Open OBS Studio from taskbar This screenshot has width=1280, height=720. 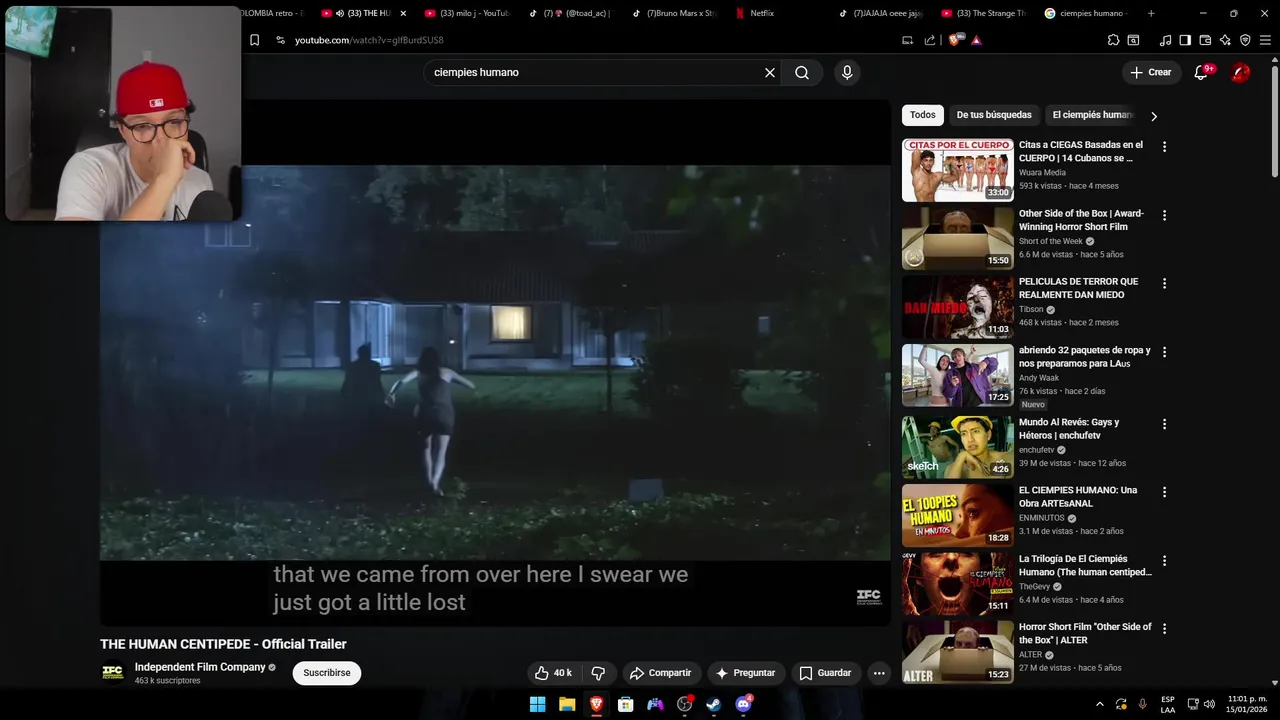pyautogui.click(x=684, y=704)
